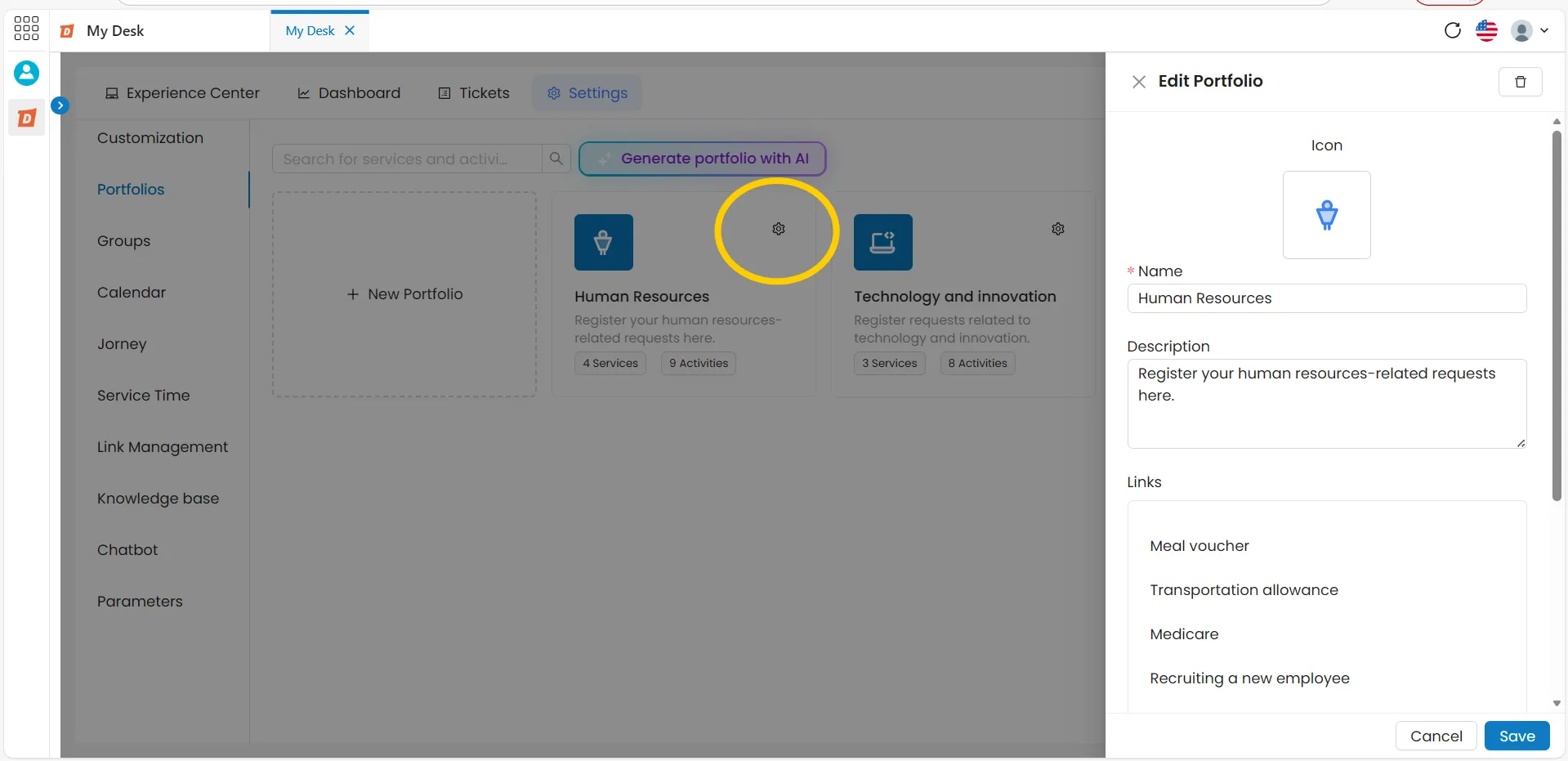
Task: Click the Technology and innovation portfolio icon
Action: [x=882, y=242]
